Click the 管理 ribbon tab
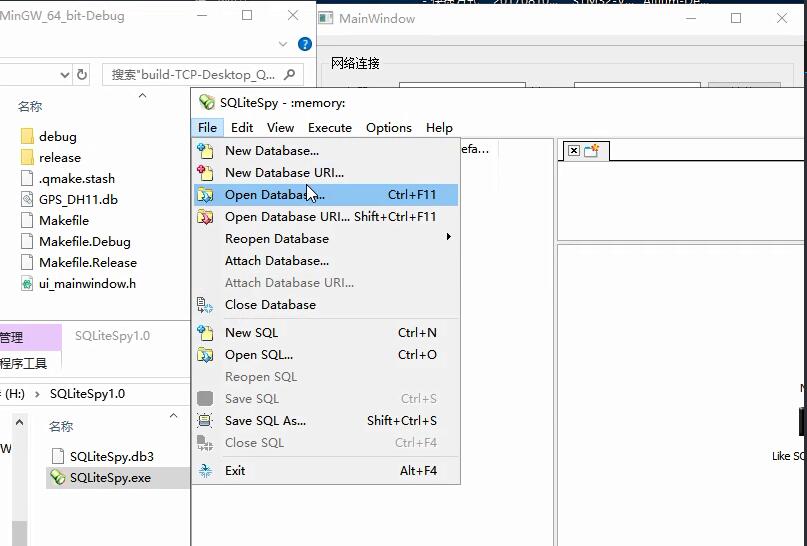807x546 pixels. (x=30, y=337)
